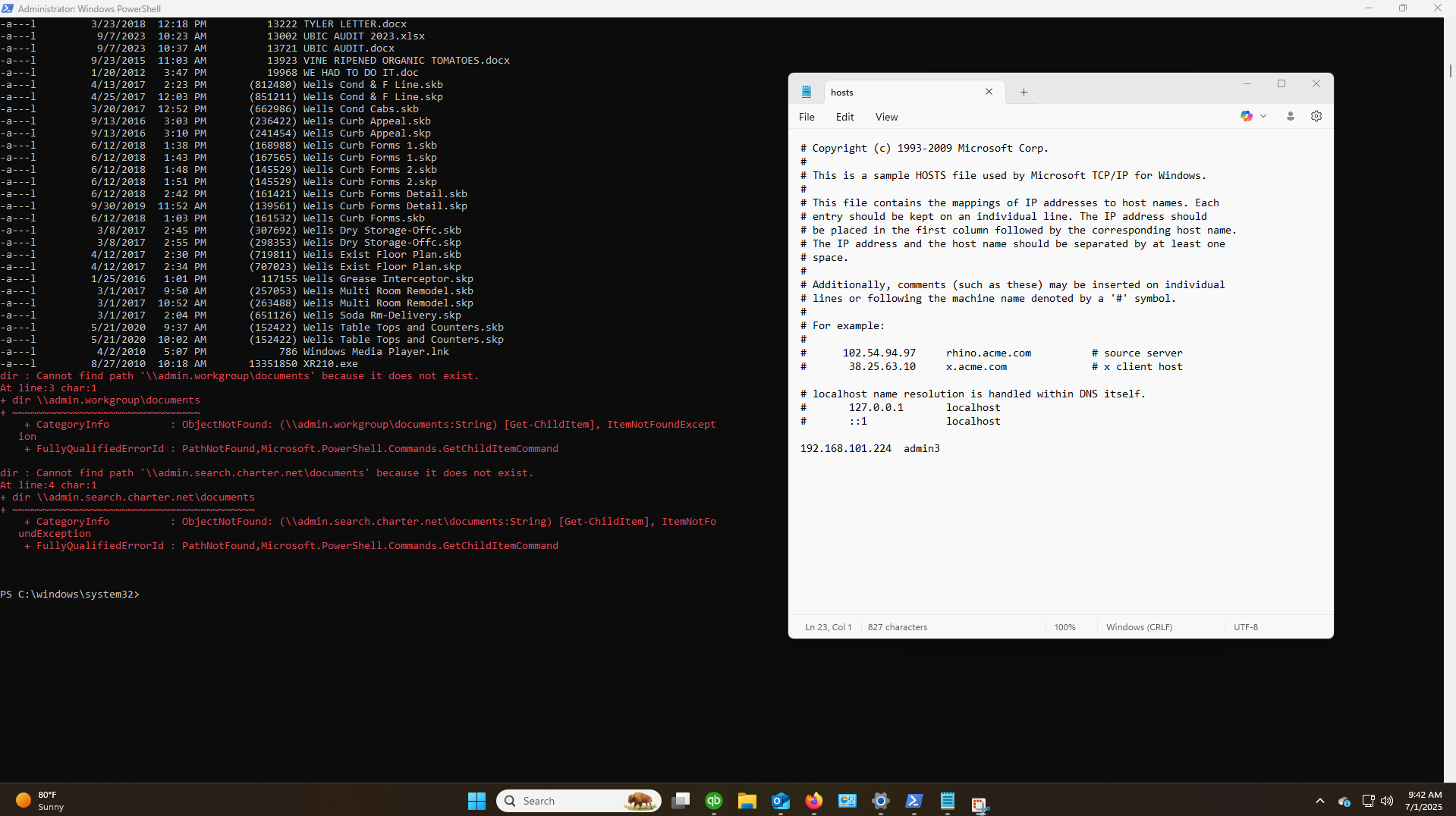Open the Edit menu in Notepad
Image resolution: width=1456 pixels, height=816 pixels.
coord(844,117)
